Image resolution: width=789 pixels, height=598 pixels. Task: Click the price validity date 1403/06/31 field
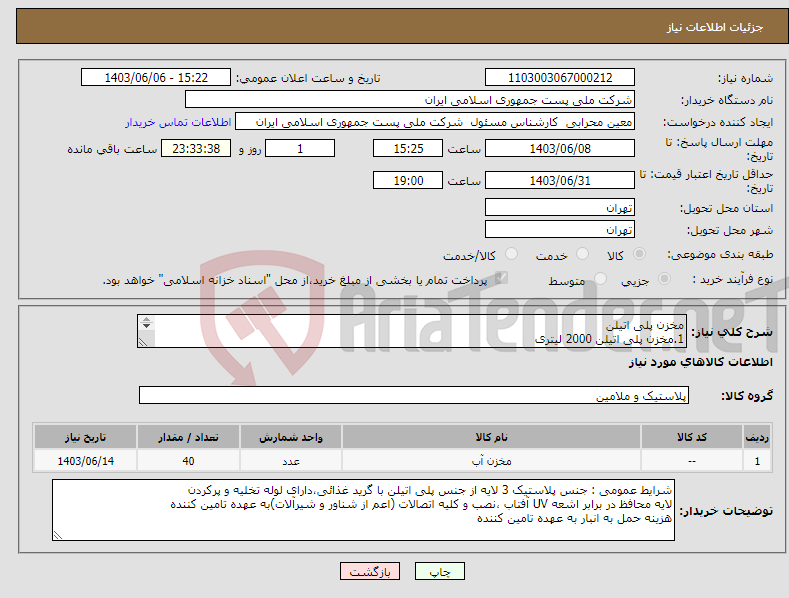560,180
